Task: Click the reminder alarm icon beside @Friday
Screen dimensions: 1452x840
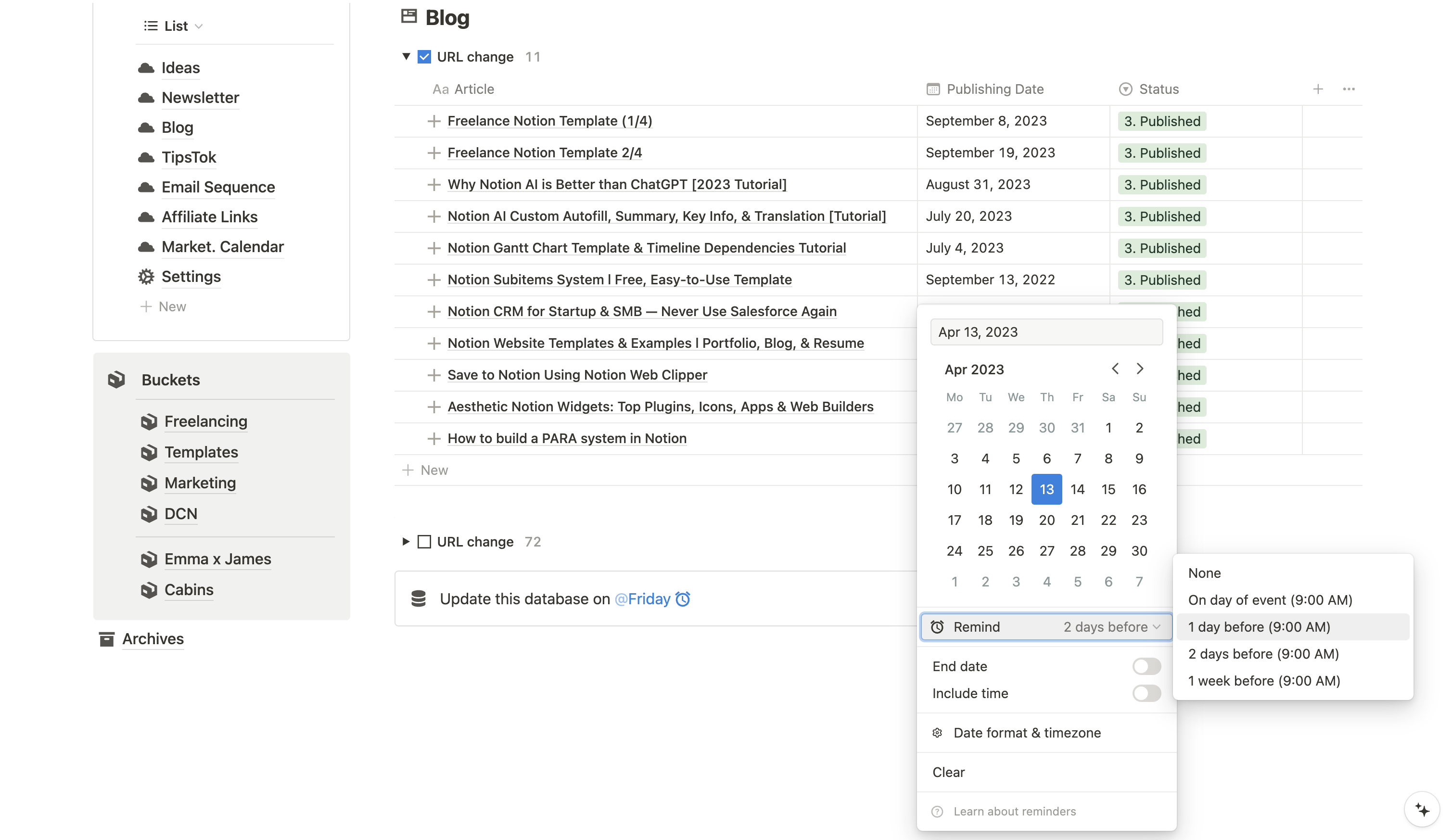Action: 683,599
